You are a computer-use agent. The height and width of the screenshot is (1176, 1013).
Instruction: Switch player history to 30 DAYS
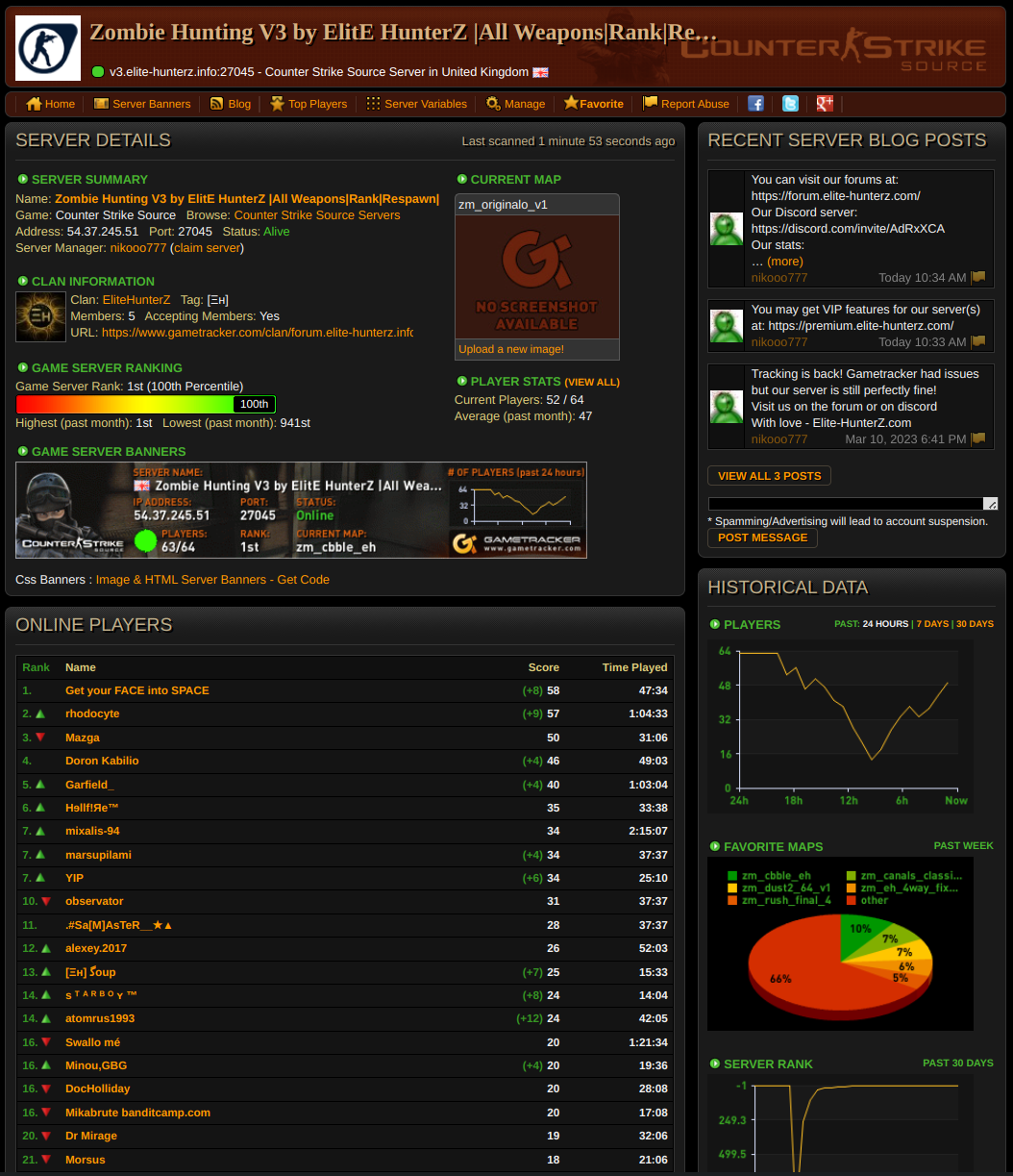[x=975, y=624]
